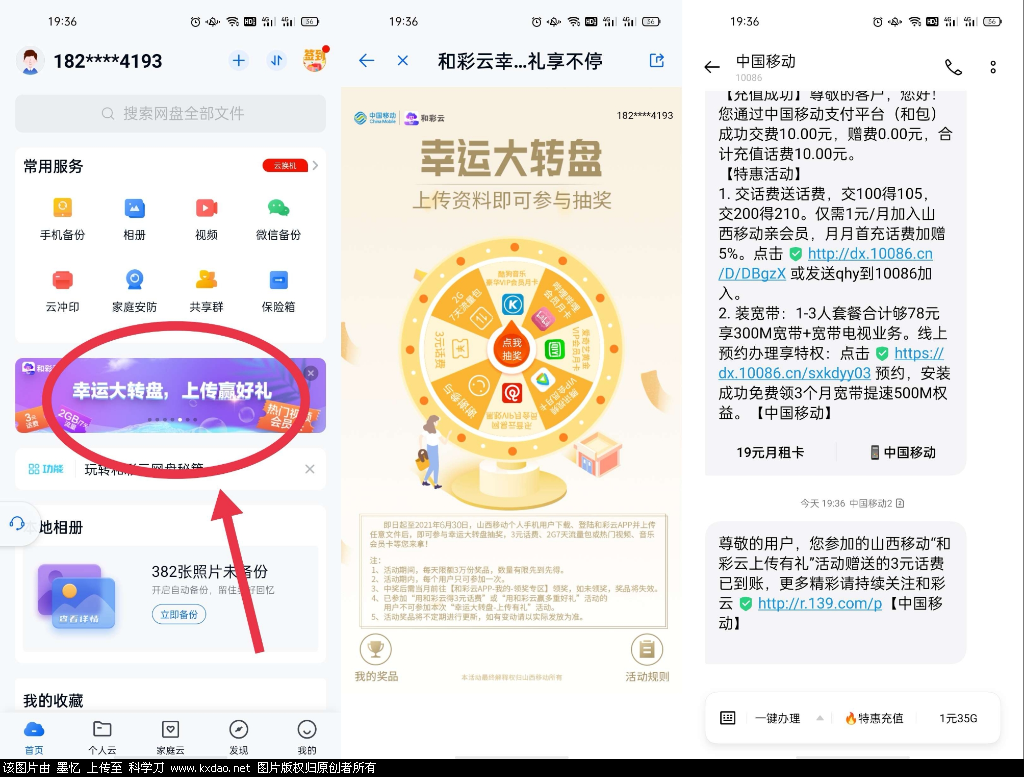The width and height of the screenshot is (1024, 777).
Task: Open link http://r.139.com/p
Action: click(820, 603)
